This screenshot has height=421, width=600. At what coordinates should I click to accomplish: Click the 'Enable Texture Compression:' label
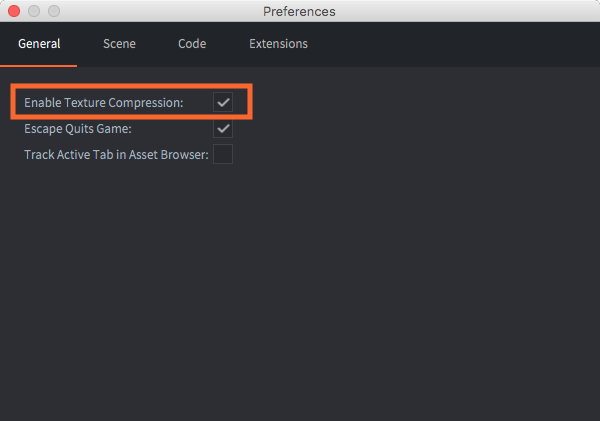tap(104, 102)
